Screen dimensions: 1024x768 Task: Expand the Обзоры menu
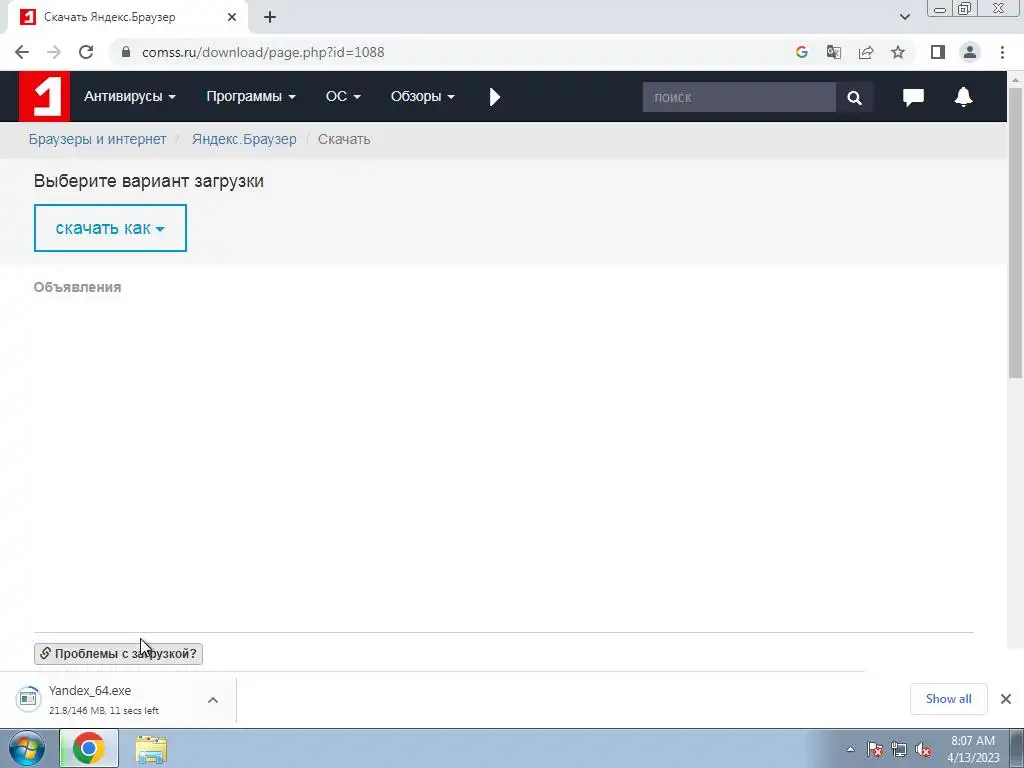[x=423, y=97]
